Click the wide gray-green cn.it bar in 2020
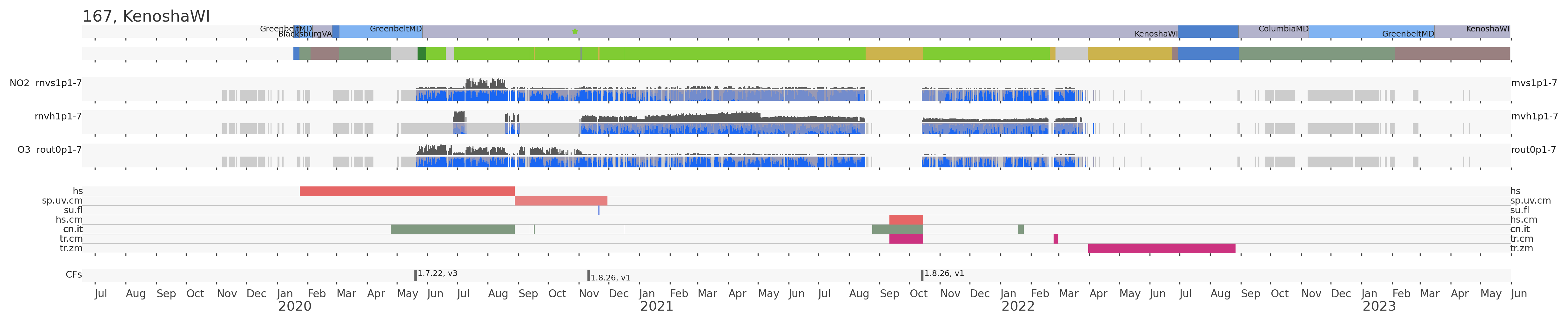 [x=452, y=229]
